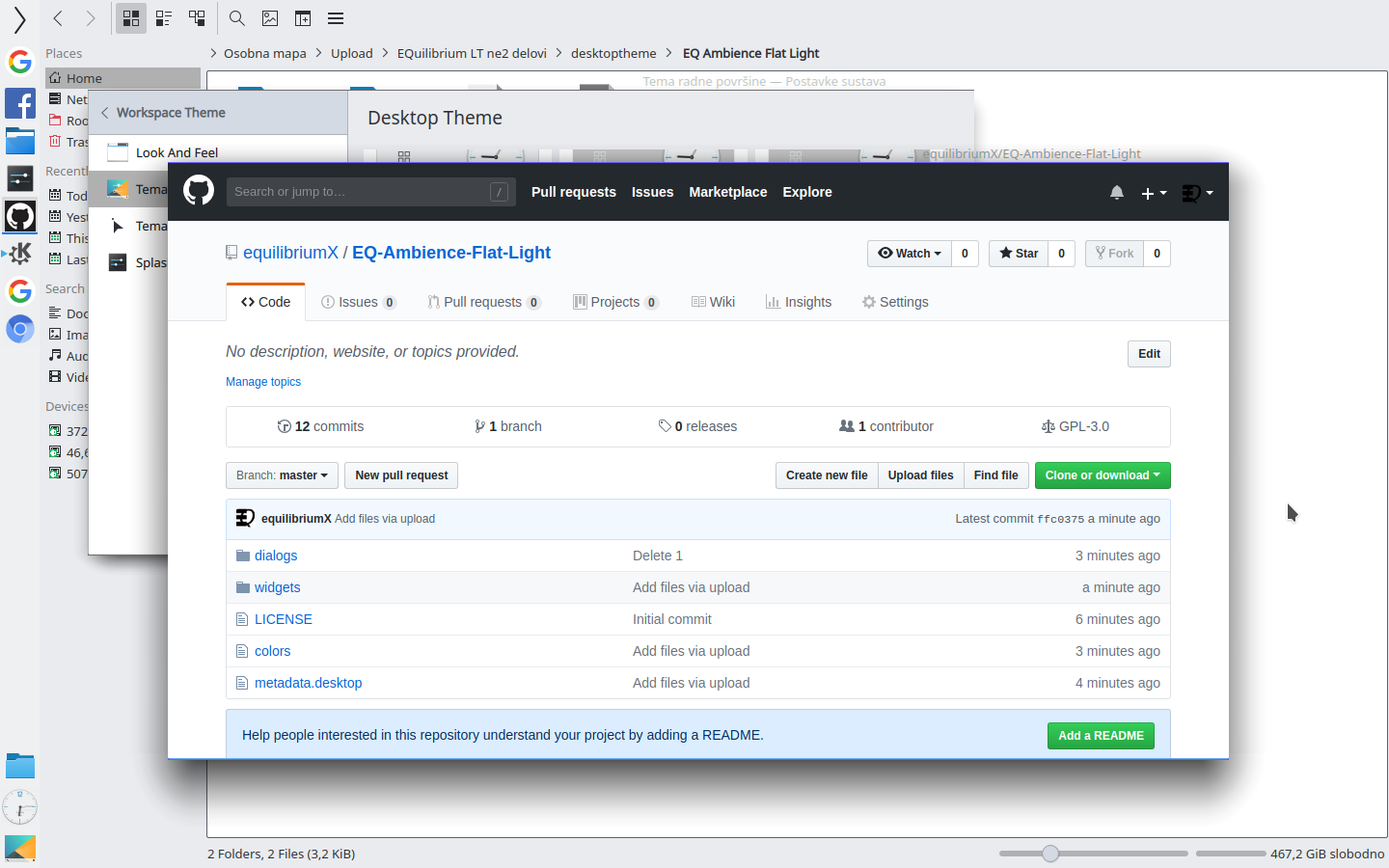Open the metadata.desktop file
The image size is (1389, 868).
[308, 683]
